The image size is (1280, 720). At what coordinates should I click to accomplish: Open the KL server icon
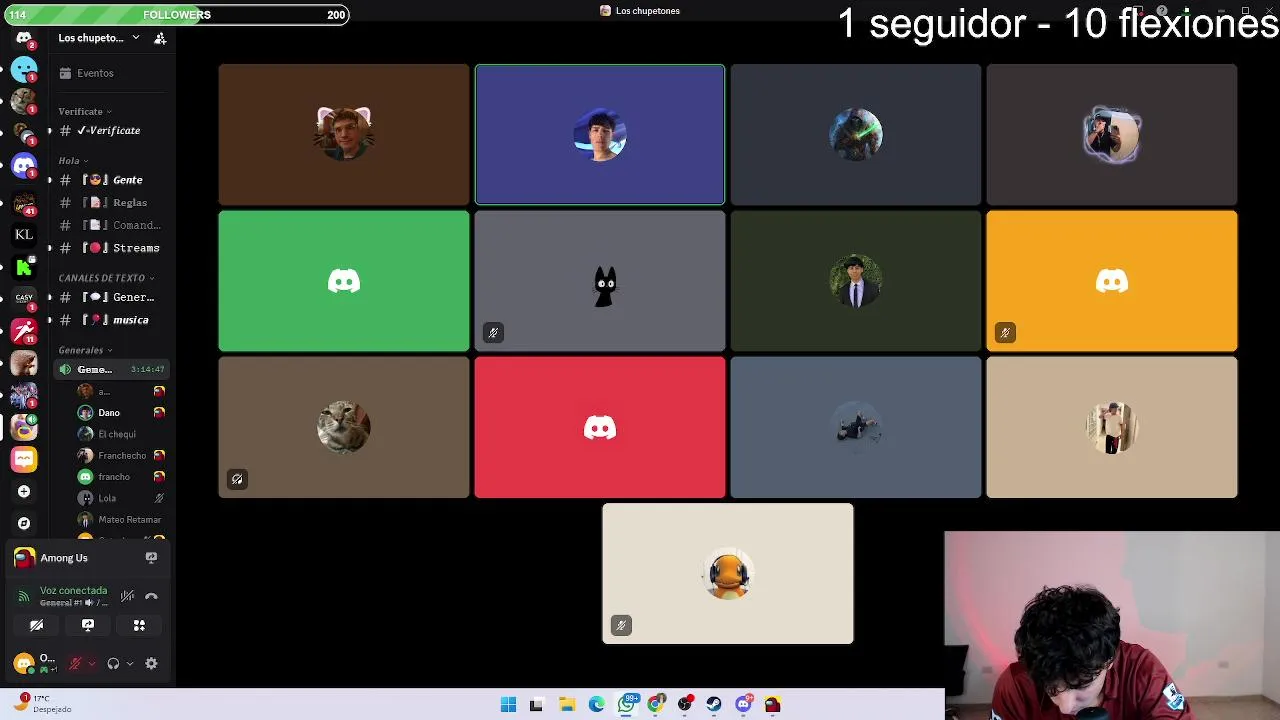[24, 234]
